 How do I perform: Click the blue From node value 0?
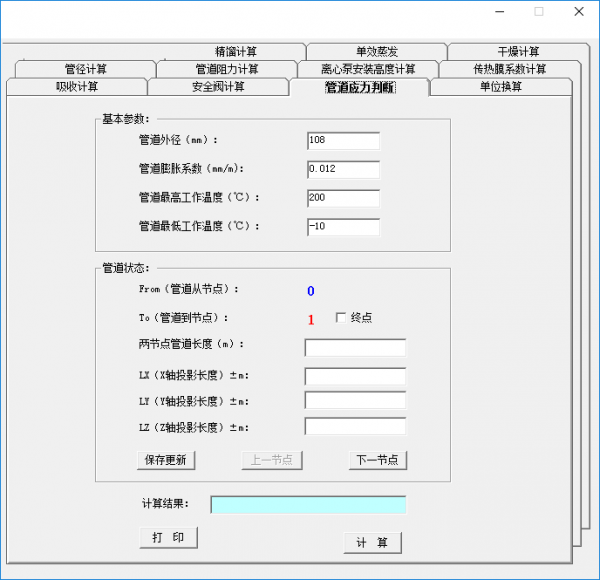(x=311, y=291)
